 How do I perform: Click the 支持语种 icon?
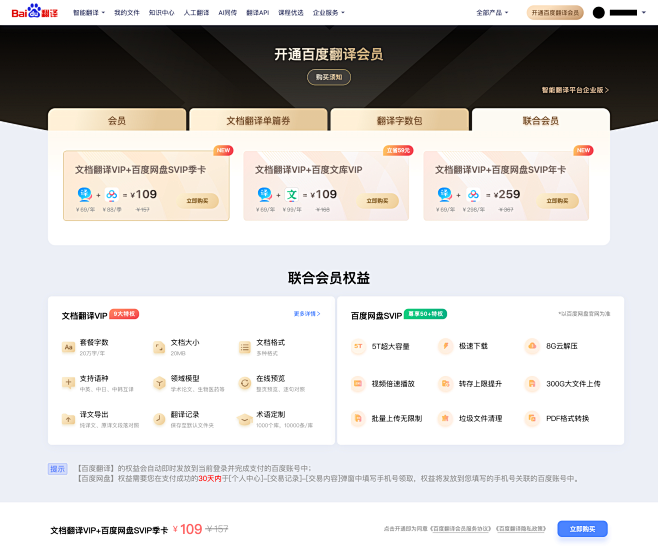(68, 383)
